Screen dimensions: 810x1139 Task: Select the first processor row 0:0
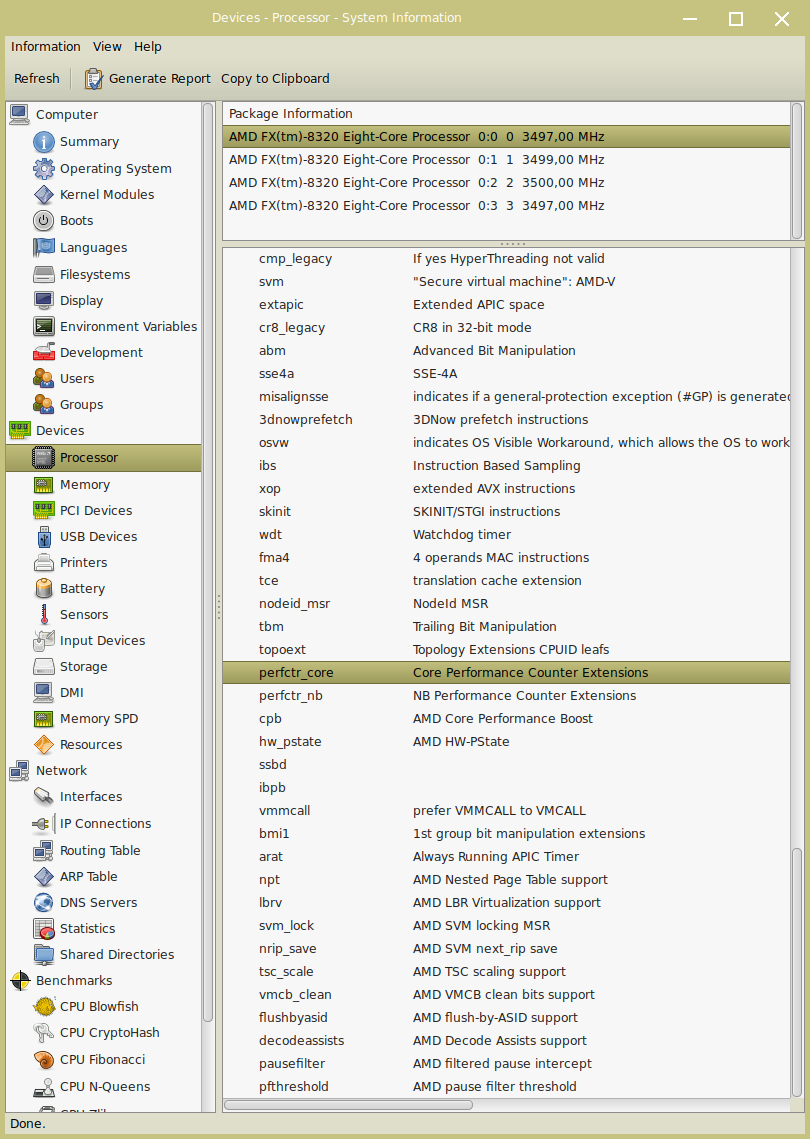point(506,137)
